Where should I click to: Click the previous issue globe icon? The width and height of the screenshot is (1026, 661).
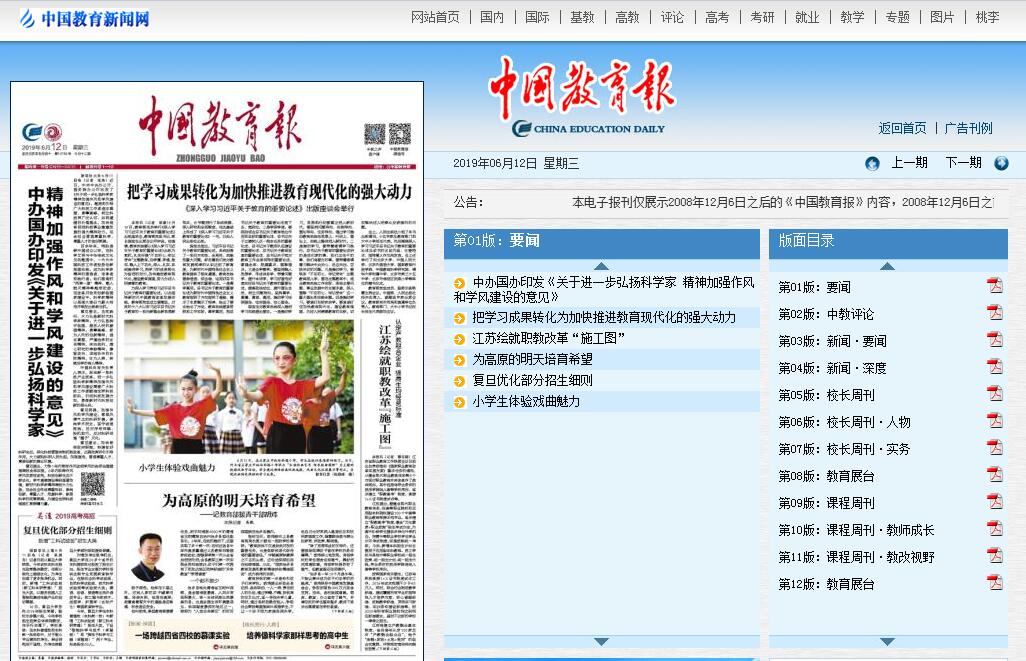pyautogui.click(x=872, y=164)
